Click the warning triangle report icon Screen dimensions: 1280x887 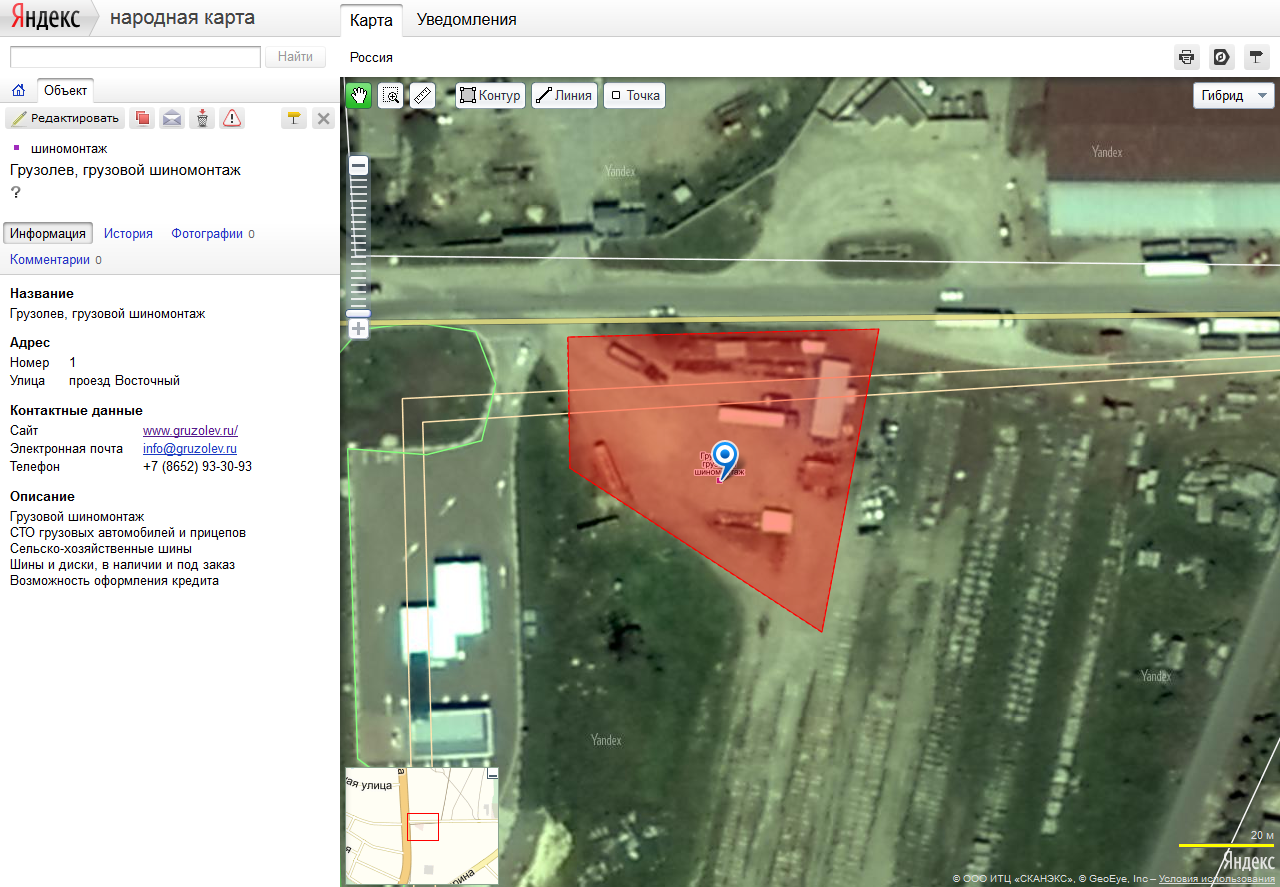click(232, 119)
